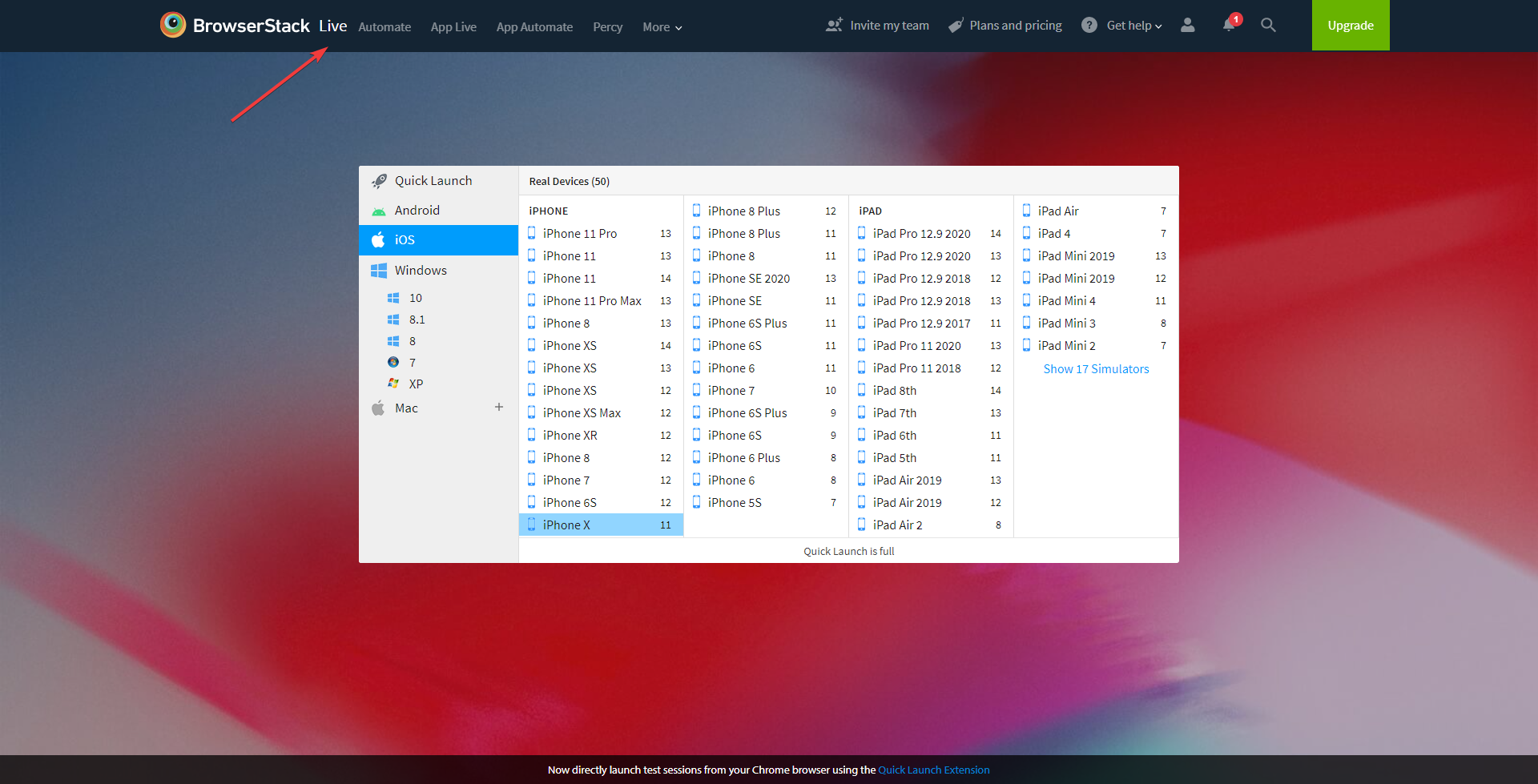The width and height of the screenshot is (1538, 784).
Task: Expand the Mac section with plus icon
Action: coord(499,407)
